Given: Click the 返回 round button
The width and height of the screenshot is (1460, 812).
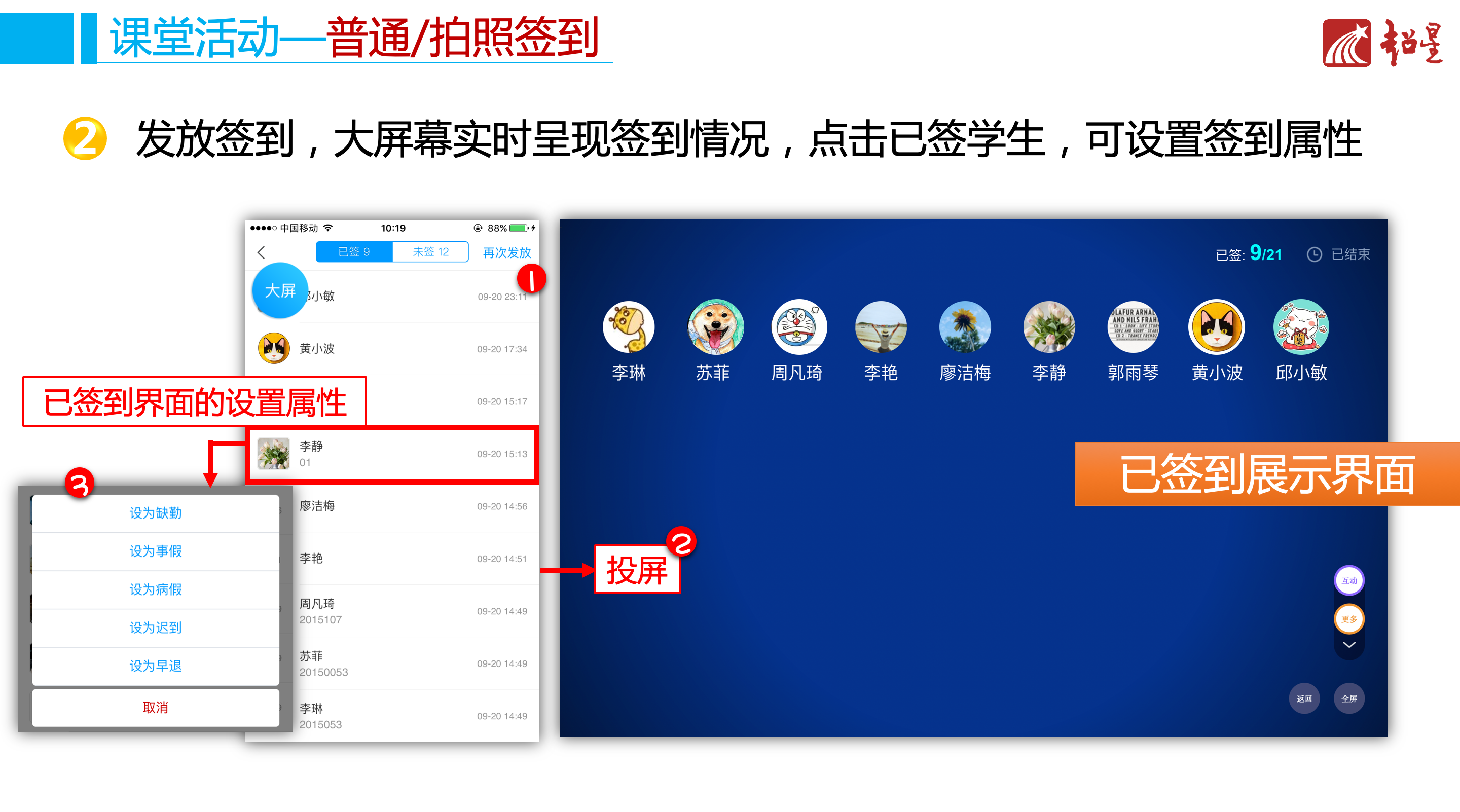Looking at the screenshot, I should click(x=1304, y=698).
